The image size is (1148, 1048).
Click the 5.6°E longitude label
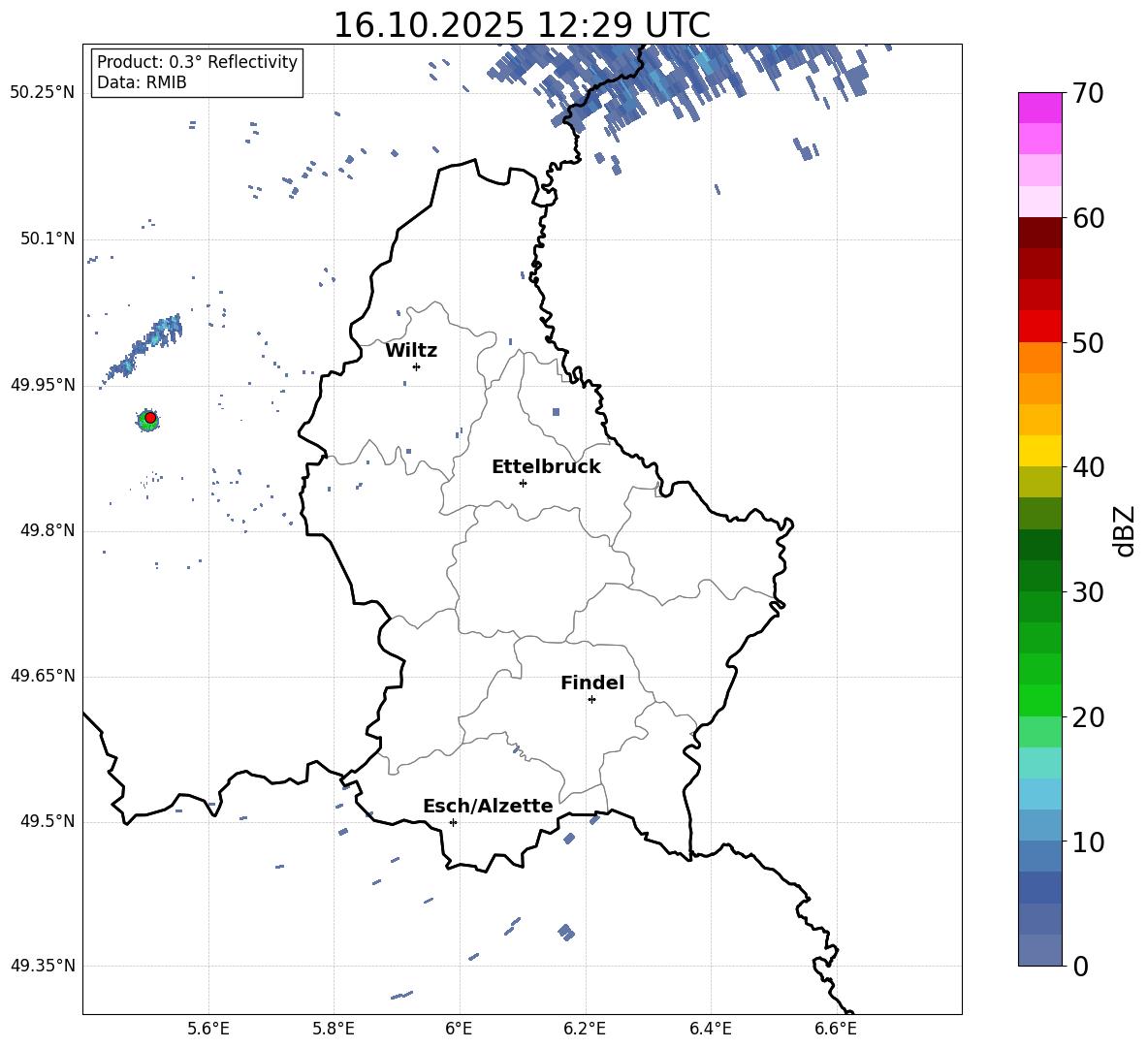(x=208, y=1029)
